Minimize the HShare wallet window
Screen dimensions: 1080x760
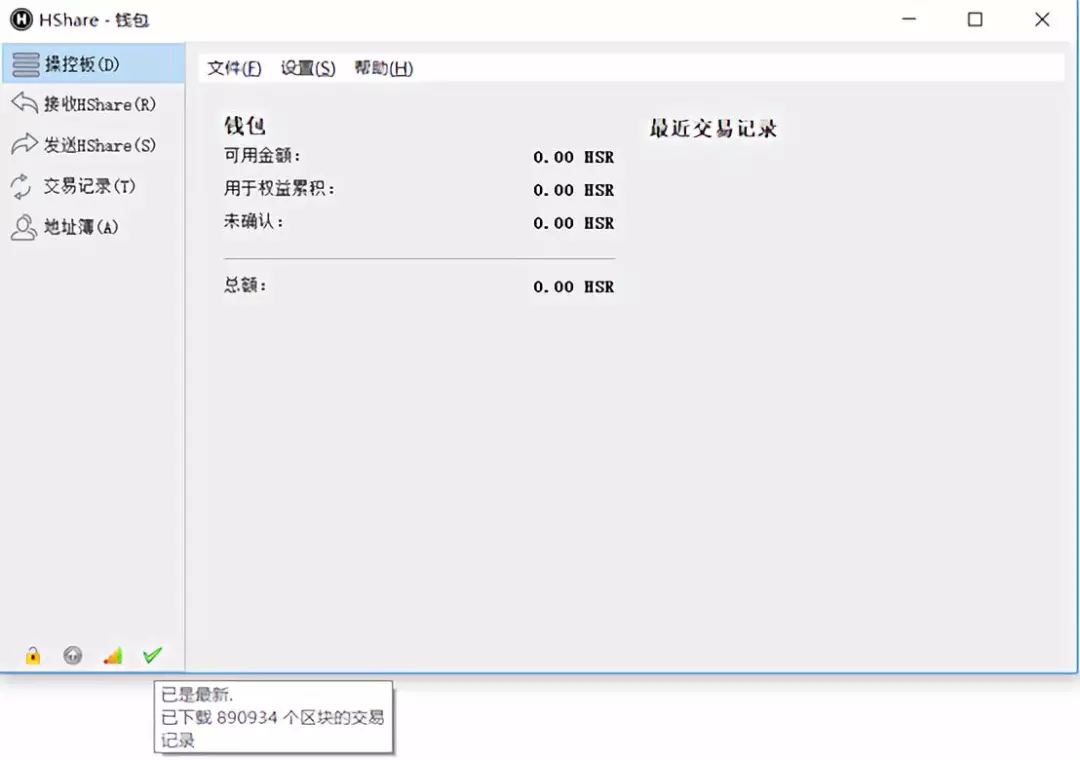(x=909, y=19)
